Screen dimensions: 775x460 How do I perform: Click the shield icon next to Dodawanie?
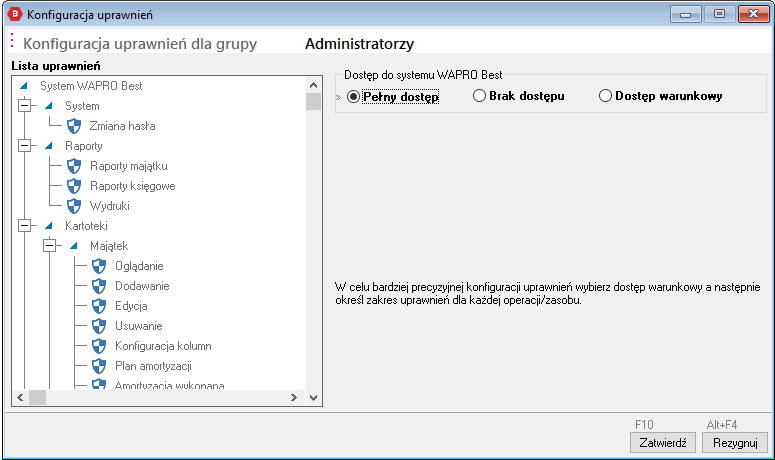coord(99,286)
